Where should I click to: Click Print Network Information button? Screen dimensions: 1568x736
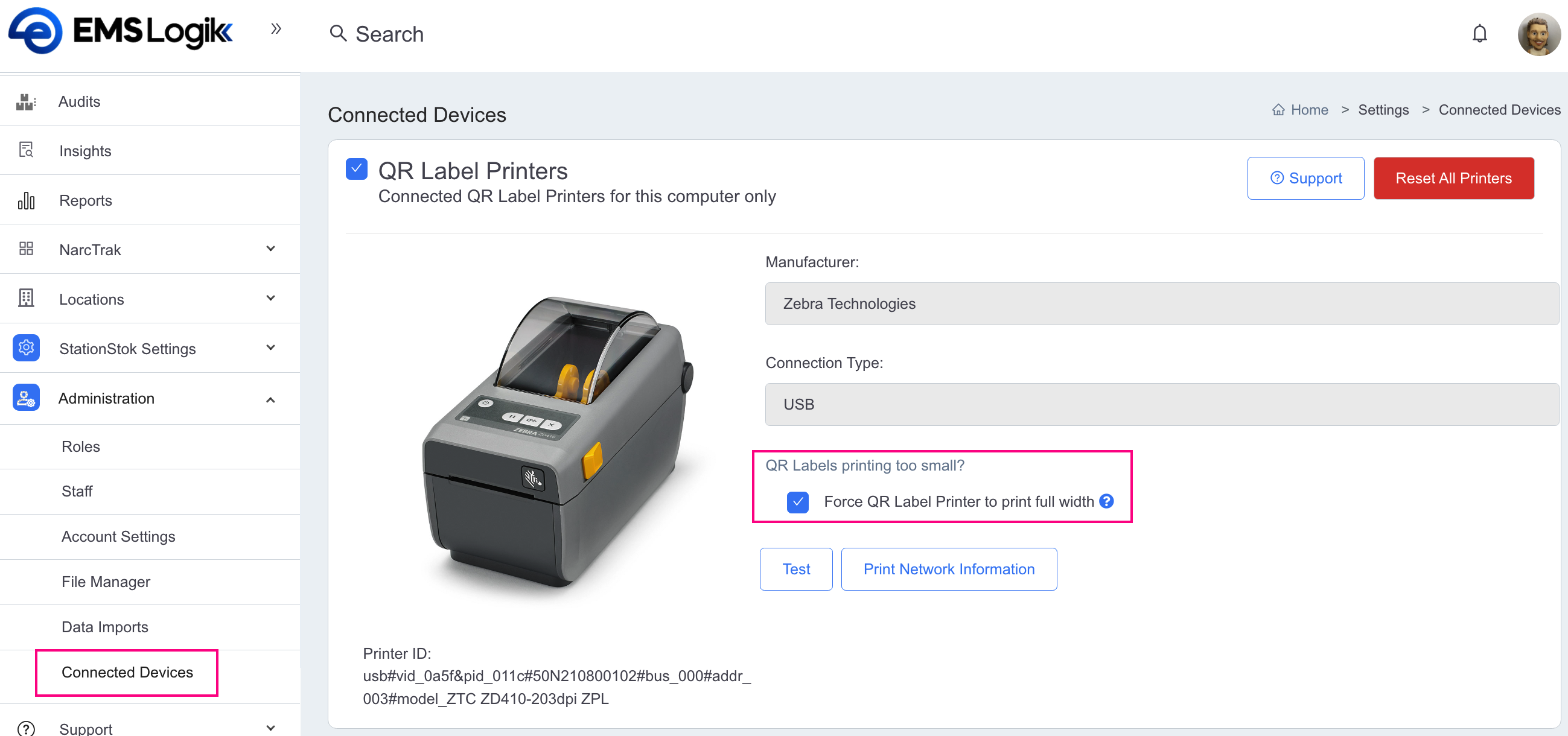pyautogui.click(x=948, y=569)
